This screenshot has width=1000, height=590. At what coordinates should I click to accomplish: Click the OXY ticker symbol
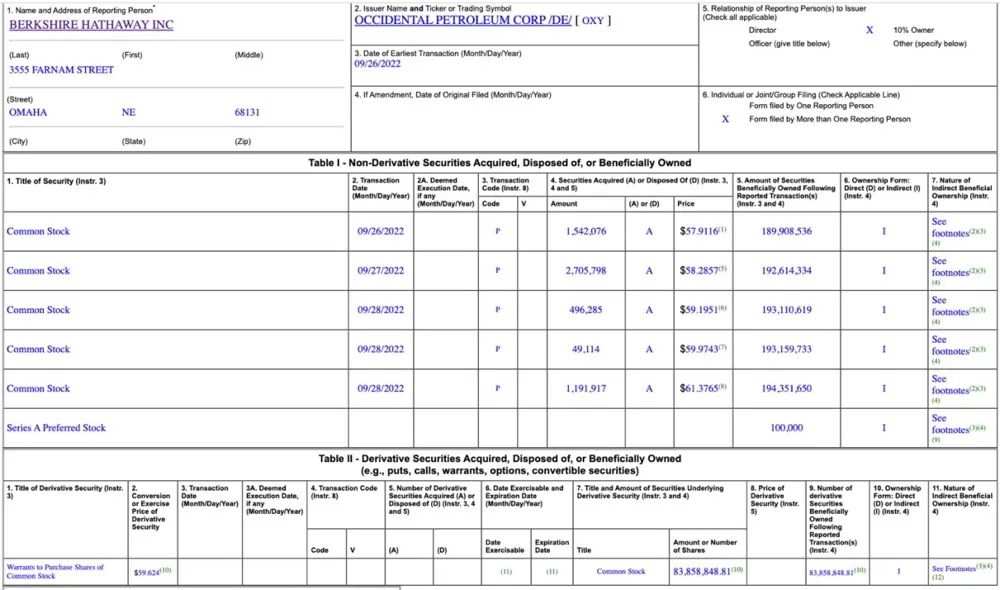[x=592, y=20]
